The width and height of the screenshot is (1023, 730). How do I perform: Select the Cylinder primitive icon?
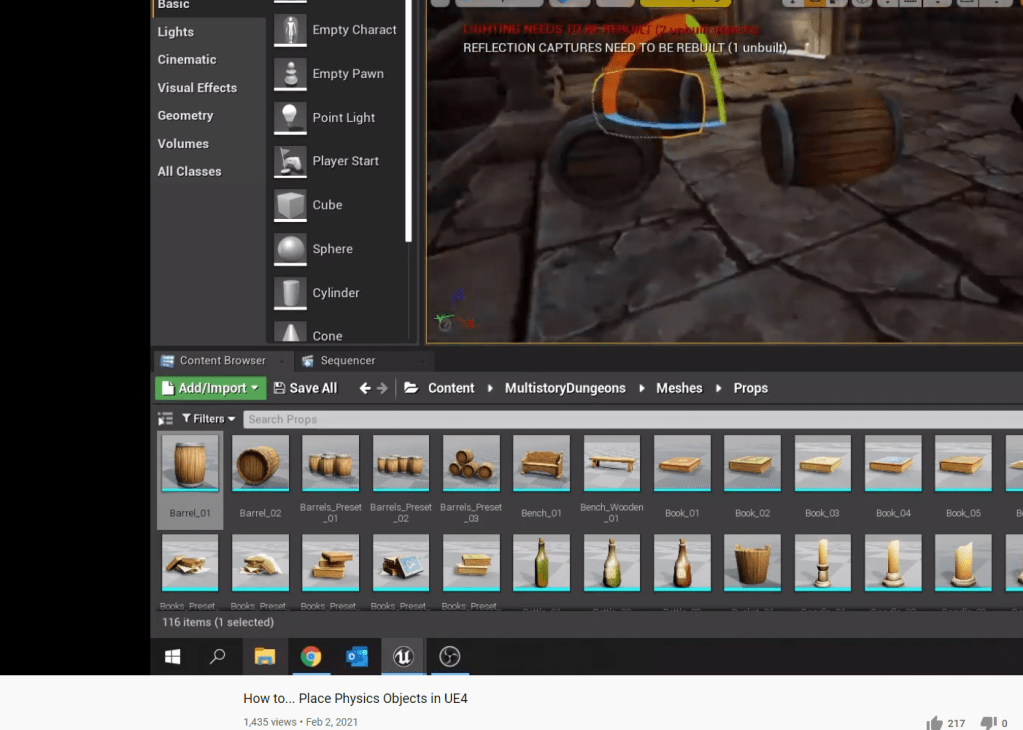tap(290, 293)
